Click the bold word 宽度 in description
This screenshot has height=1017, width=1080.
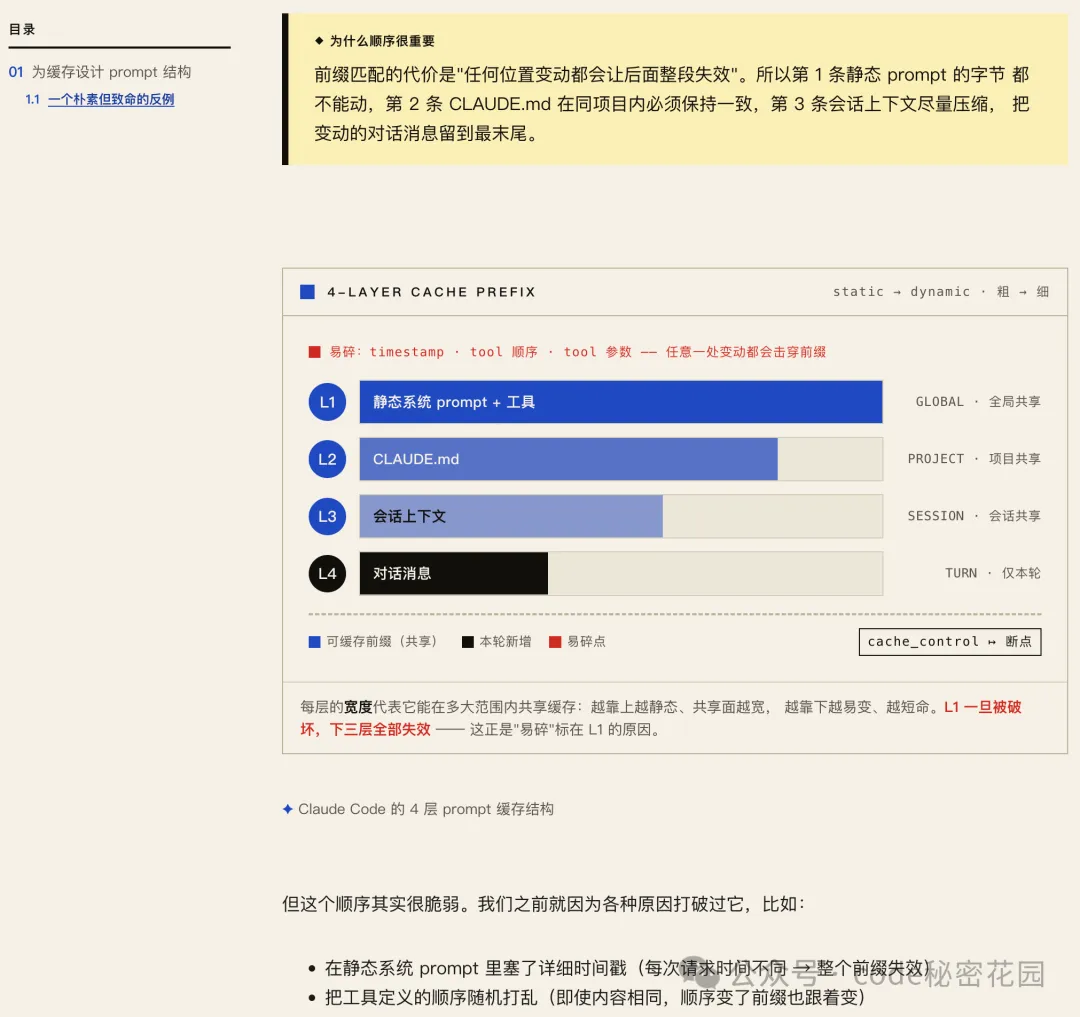[x=358, y=707]
